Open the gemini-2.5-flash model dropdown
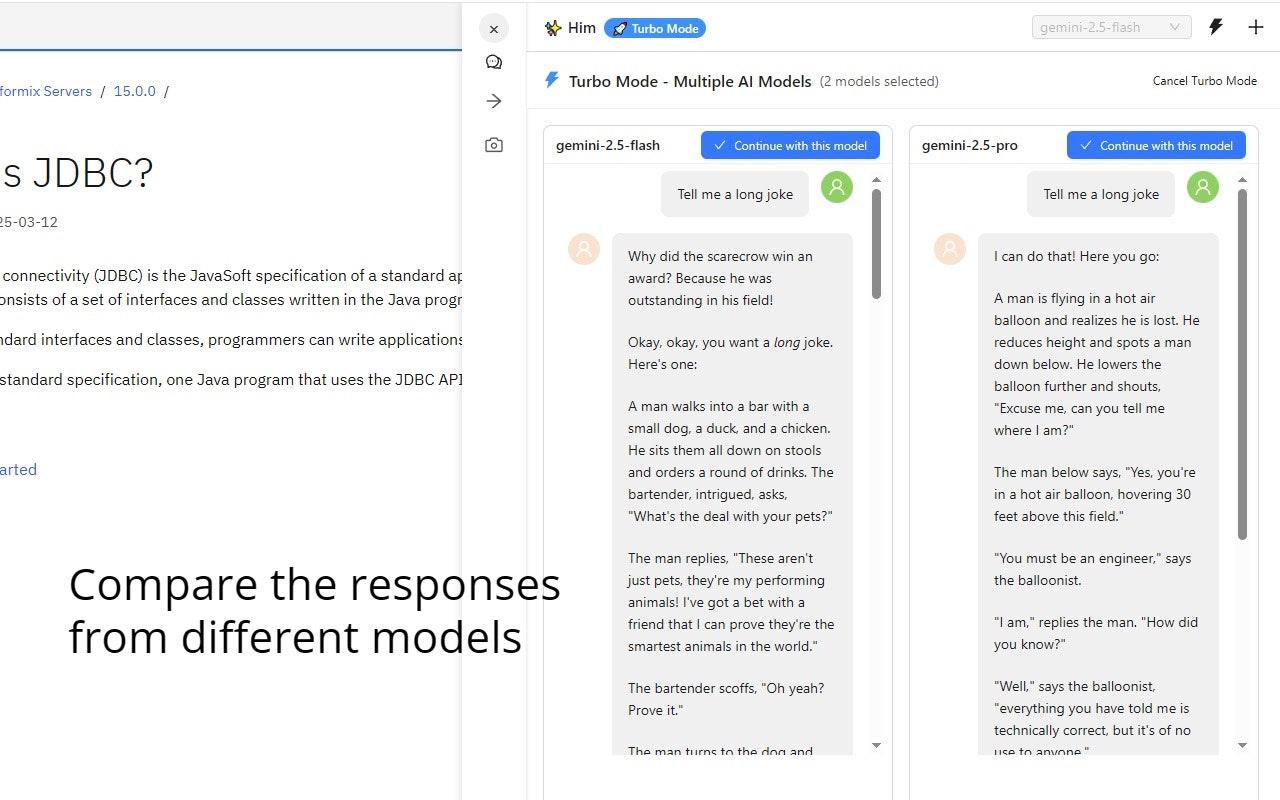This screenshot has width=1280, height=800. pos(1111,27)
